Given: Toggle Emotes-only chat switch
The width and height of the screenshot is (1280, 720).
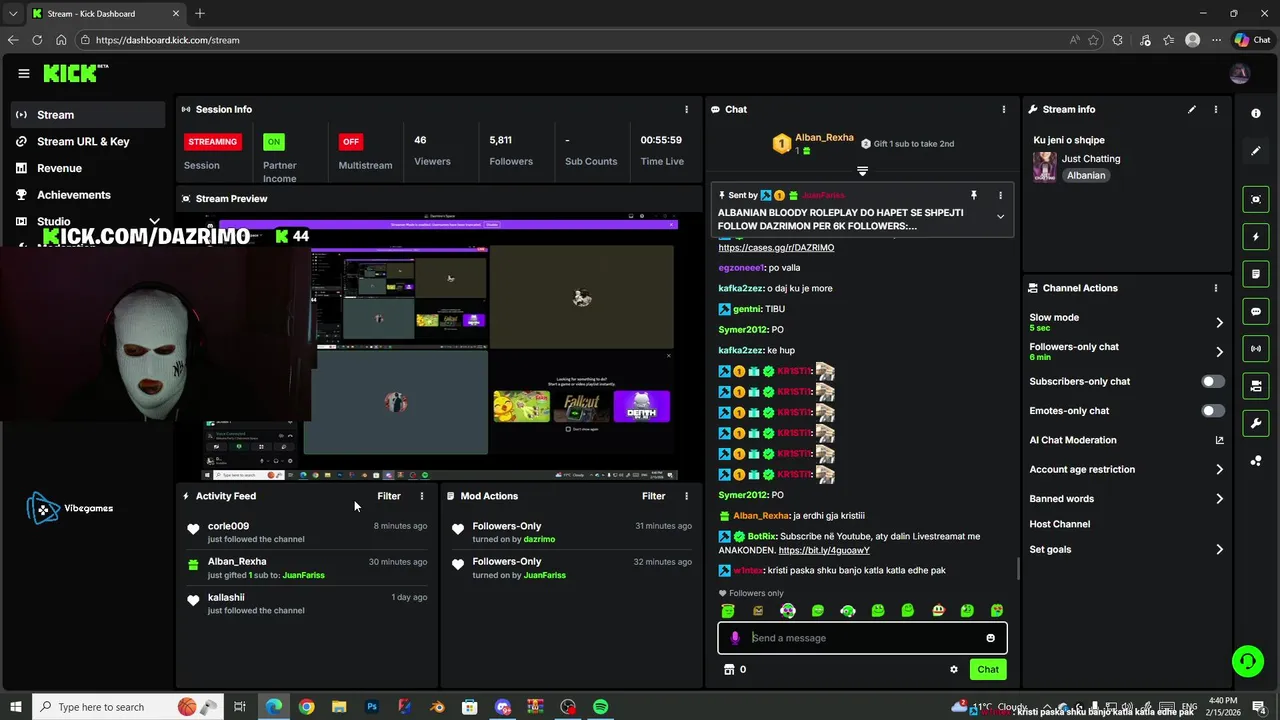Looking at the screenshot, I should 1212,411.
